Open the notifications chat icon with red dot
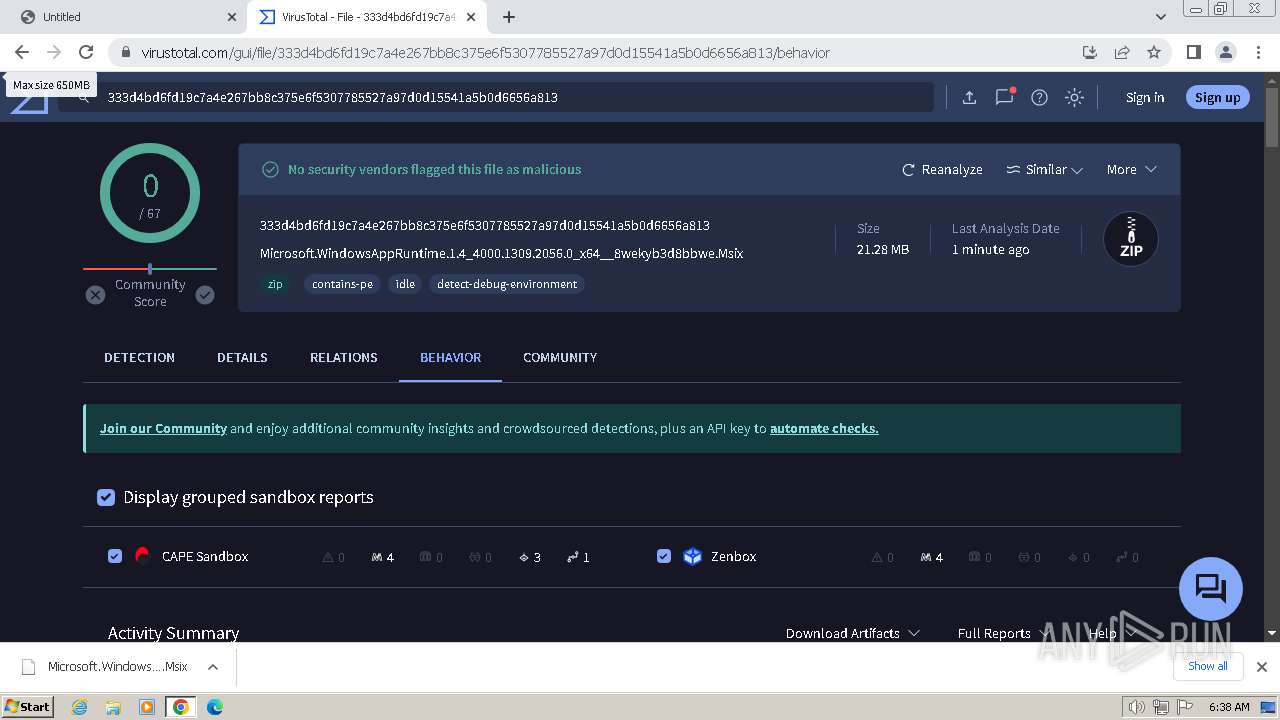Viewport: 1280px width, 720px height. coord(1005,97)
